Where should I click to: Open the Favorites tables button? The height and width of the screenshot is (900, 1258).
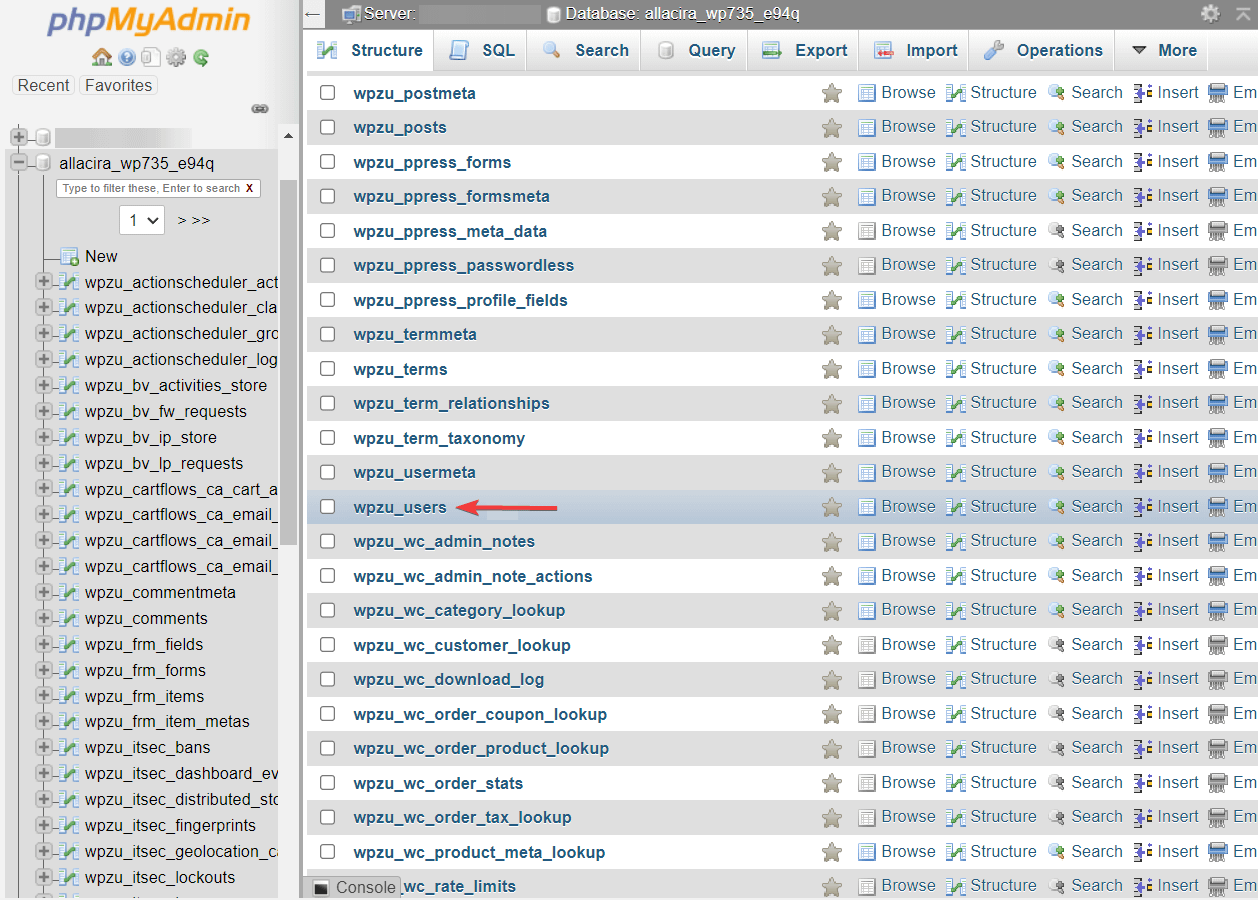click(118, 86)
